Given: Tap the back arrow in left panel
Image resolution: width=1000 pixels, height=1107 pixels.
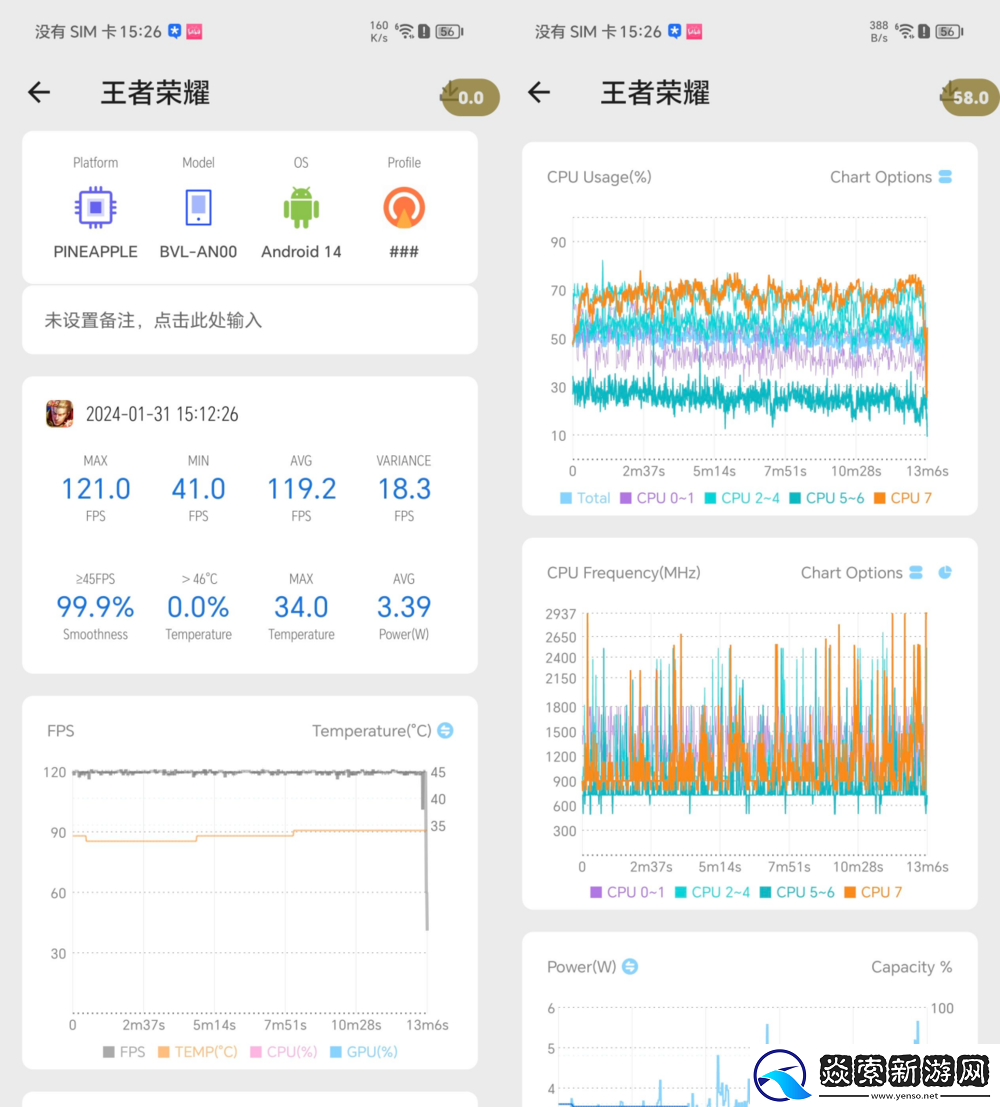Looking at the screenshot, I should (x=39, y=93).
